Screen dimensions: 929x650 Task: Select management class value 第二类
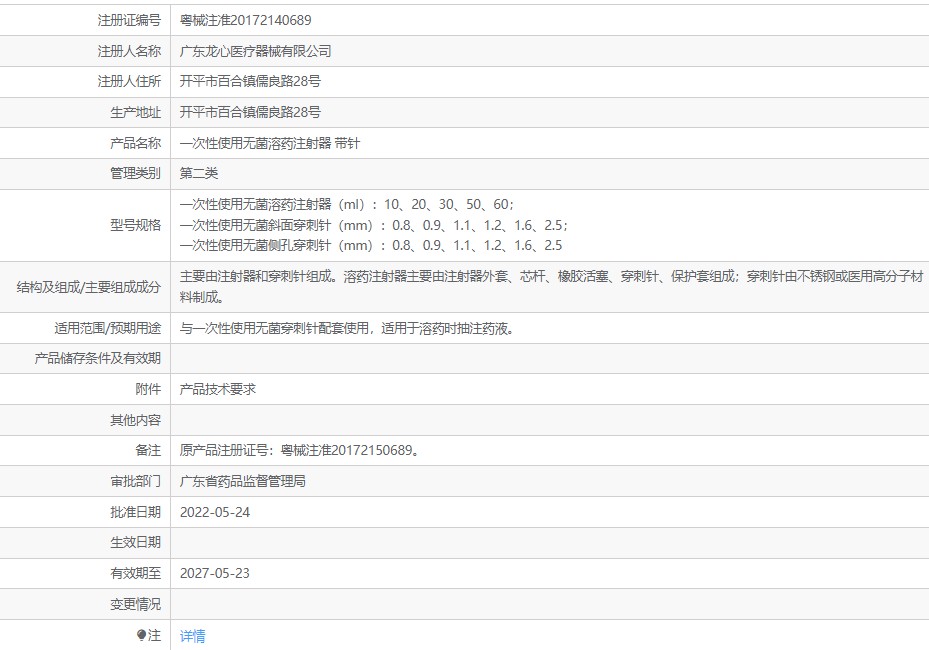point(199,174)
